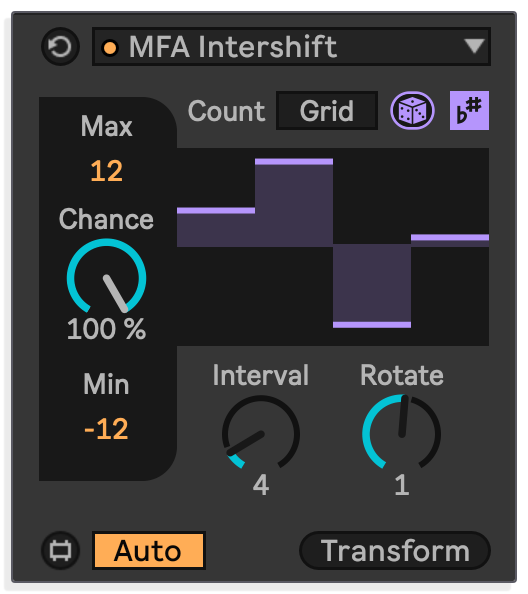Viewport: 528px width, 594px height.
Task: Click the Count label
Action: 227,111
